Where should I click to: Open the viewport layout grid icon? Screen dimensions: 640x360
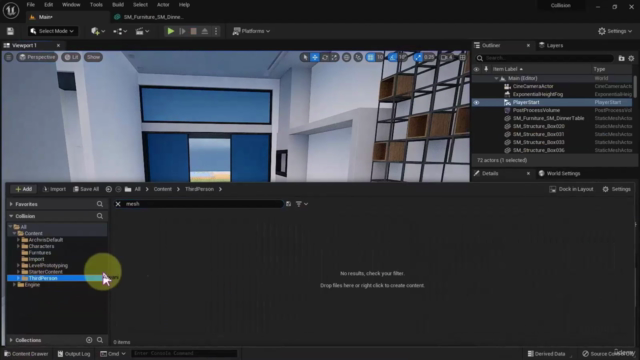(x=462, y=58)
